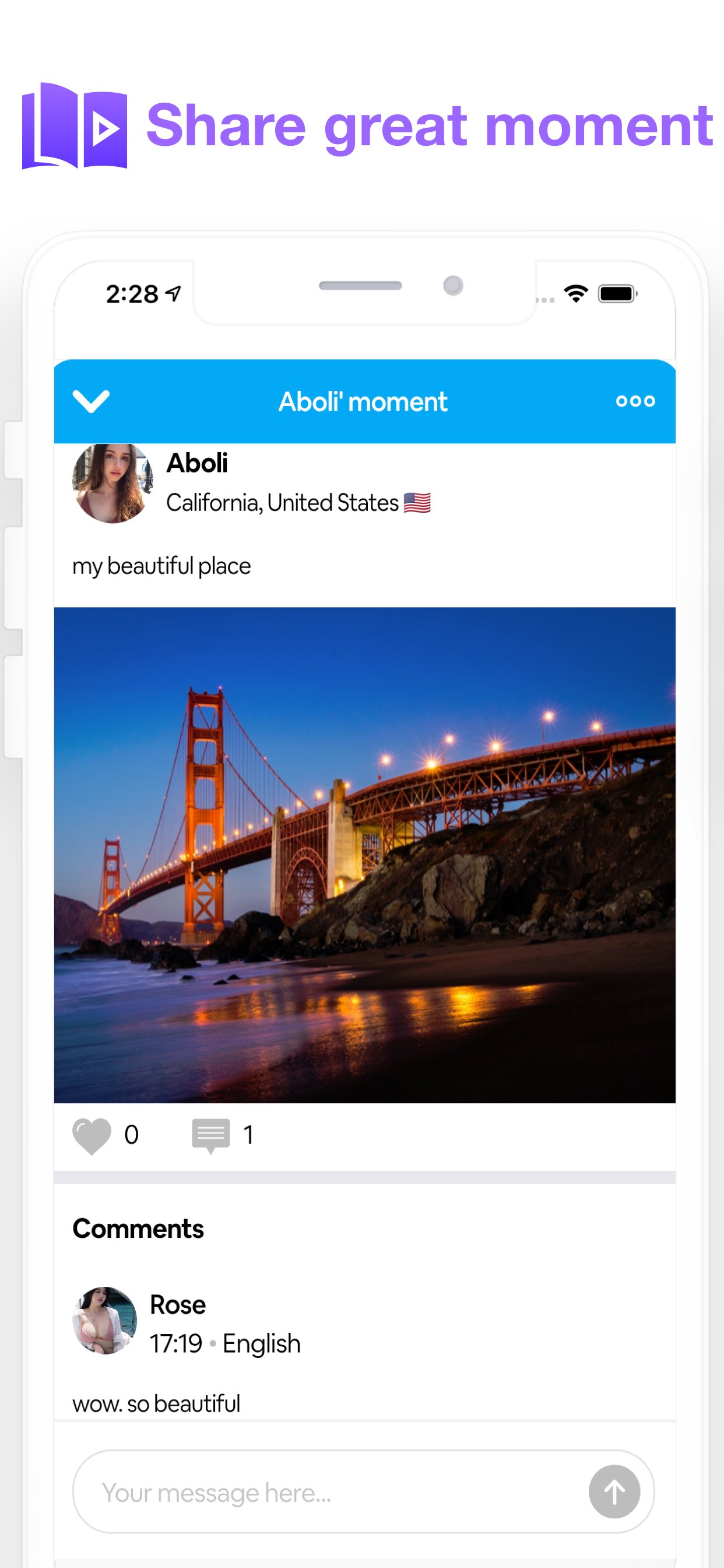Screen dimensions: 724x1568
Task: Tap the 'Comments' section heading
Action: (x=138, y=1228)
